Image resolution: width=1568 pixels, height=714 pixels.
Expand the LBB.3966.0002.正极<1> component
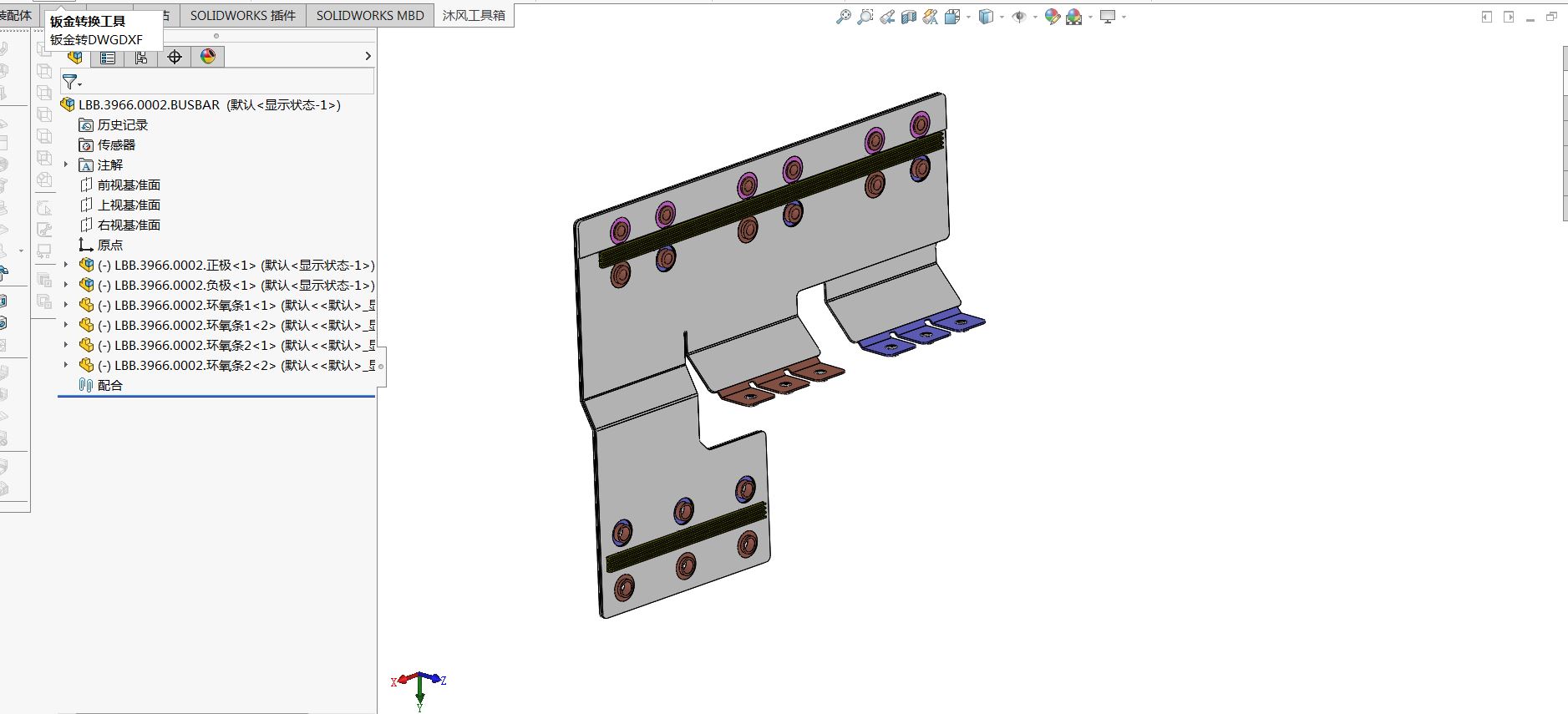coord(66,265)
